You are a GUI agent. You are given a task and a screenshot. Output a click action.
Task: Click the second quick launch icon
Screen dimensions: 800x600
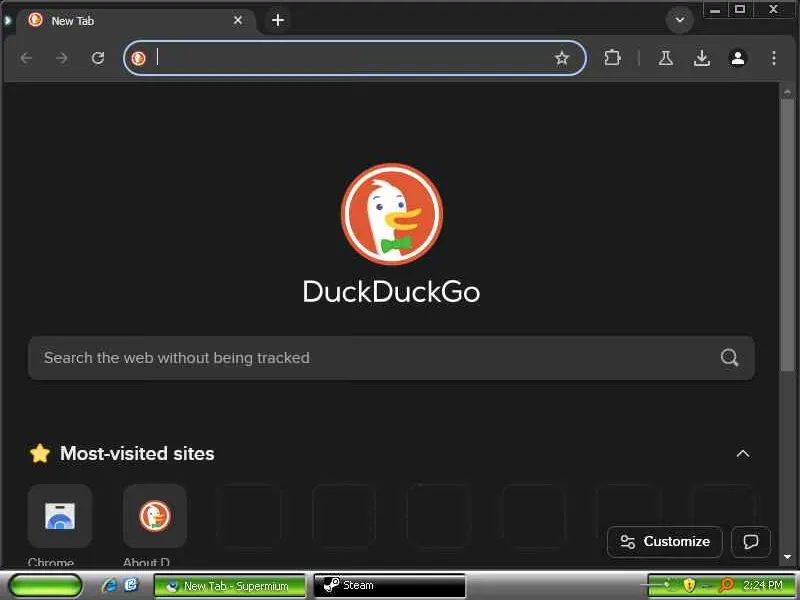(131, 585)
